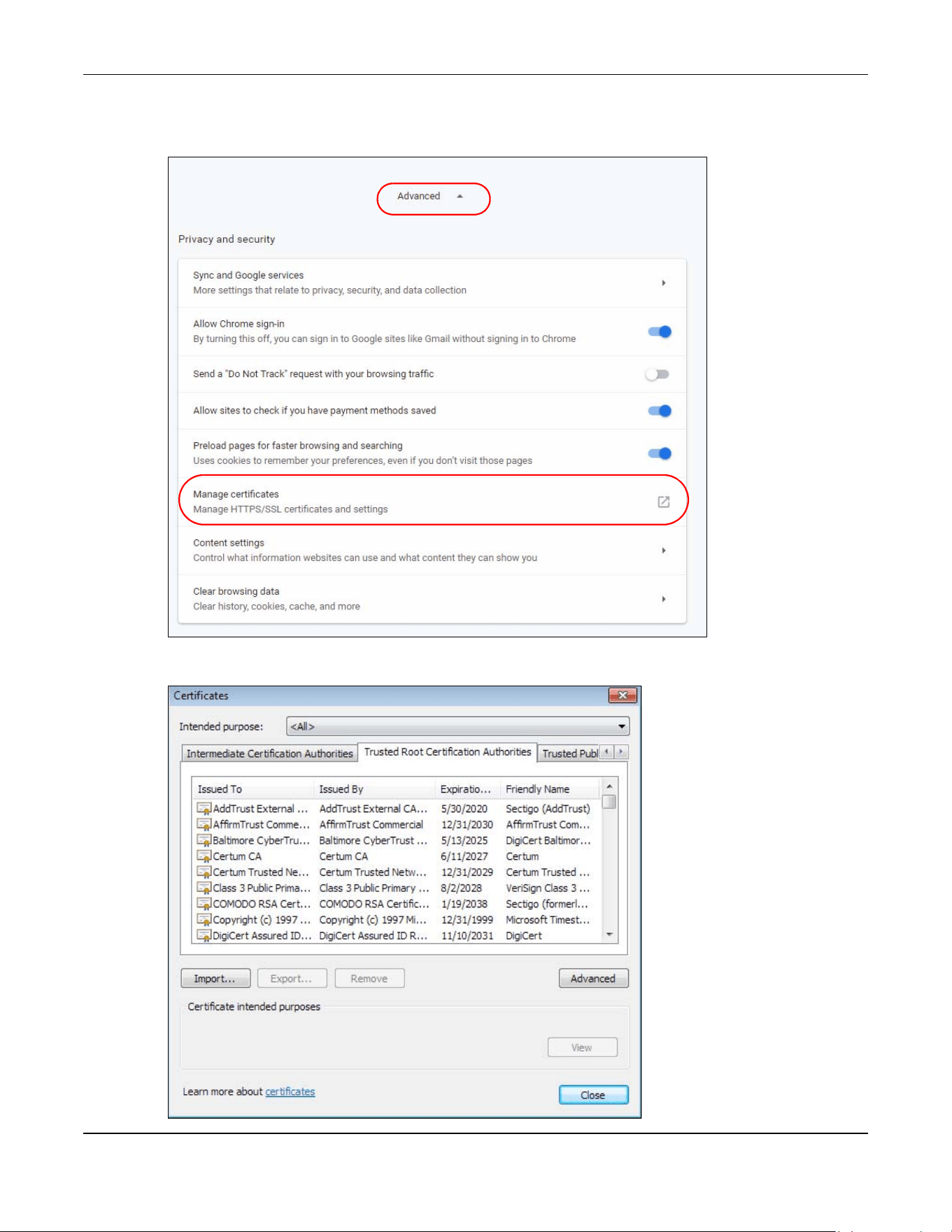Viewport: 952px width, 1232px height.
Task: Select Certum CA certificate icon
Action: [x=204, y=856]
